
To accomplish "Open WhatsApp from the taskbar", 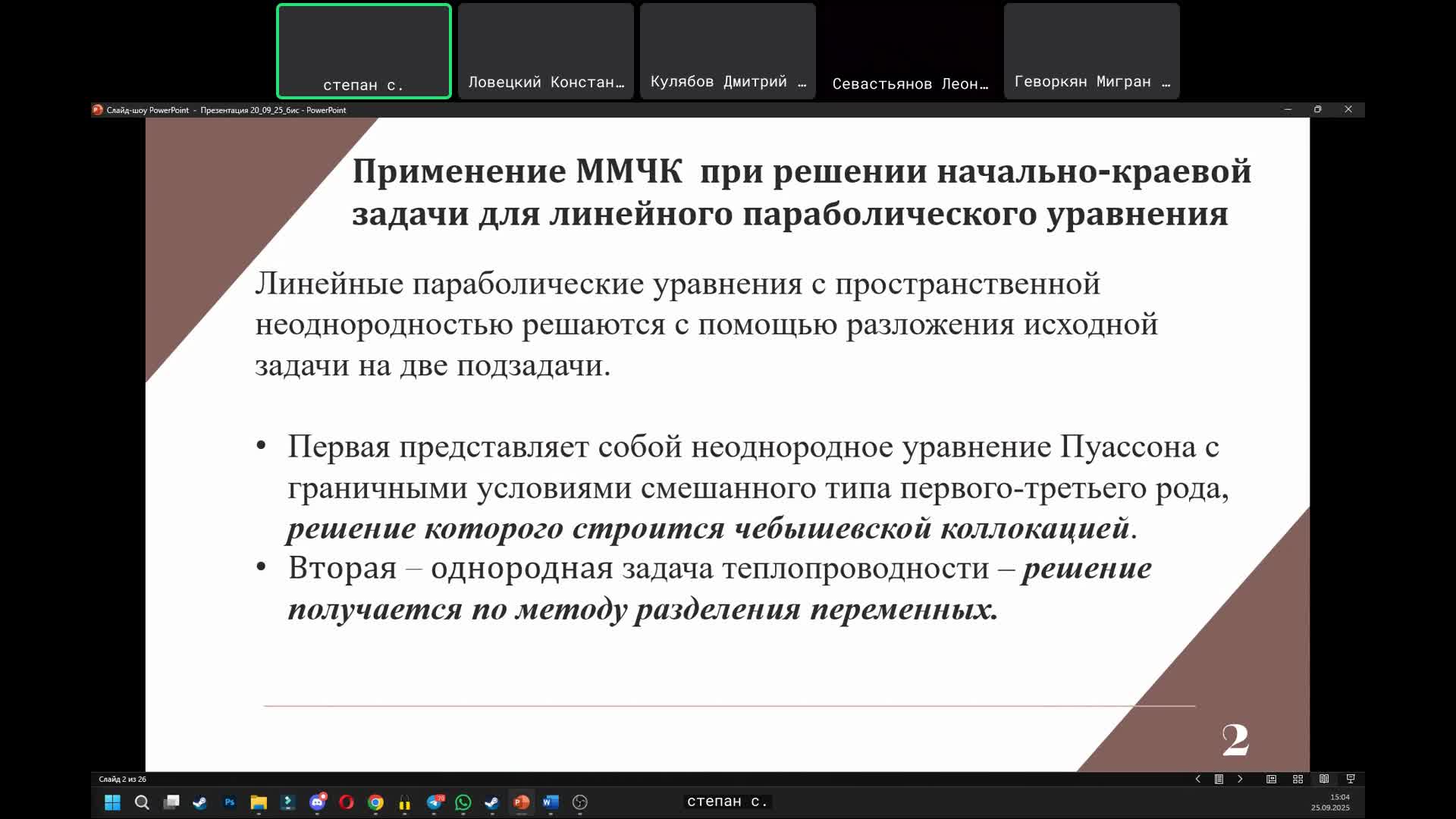I will point(463,802).
